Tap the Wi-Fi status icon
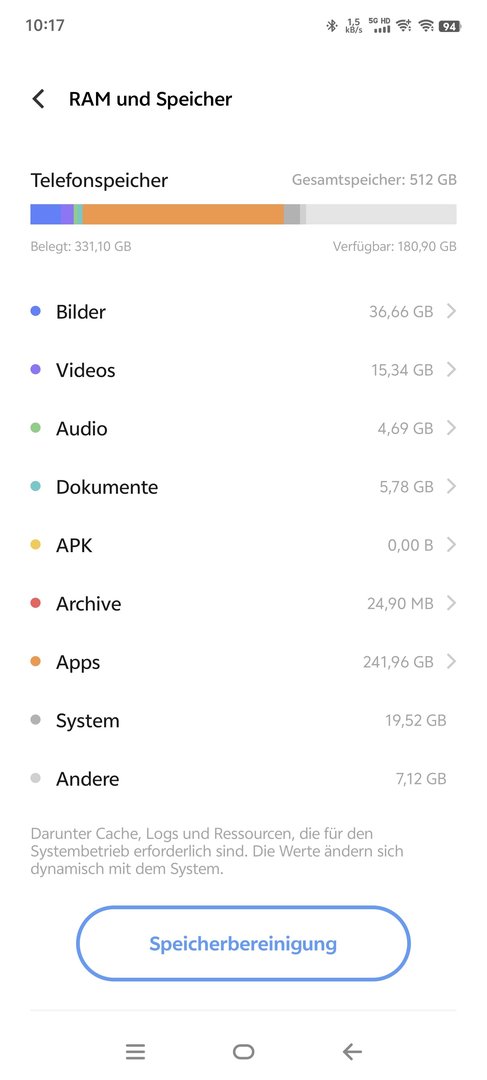487x1080 pixels. tap(426, 26)
